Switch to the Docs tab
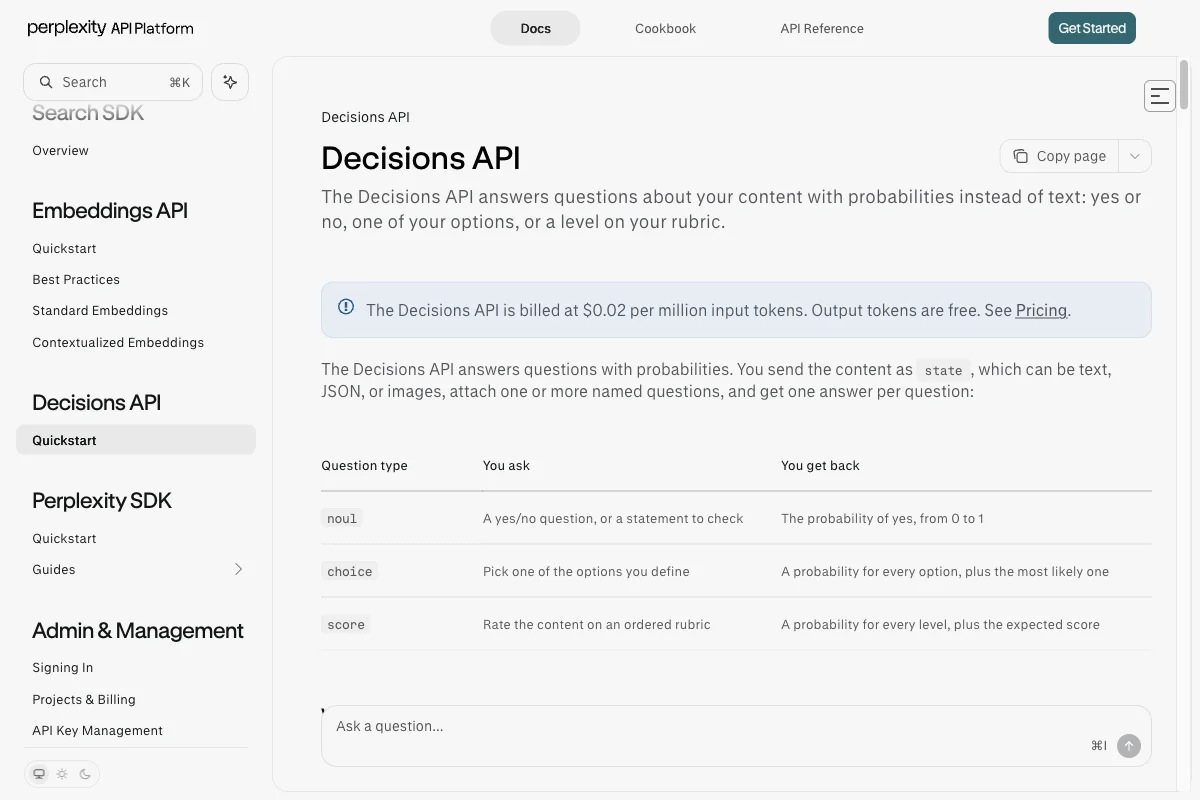Viewport: 1200px width, 800px height. click(535, 28)
